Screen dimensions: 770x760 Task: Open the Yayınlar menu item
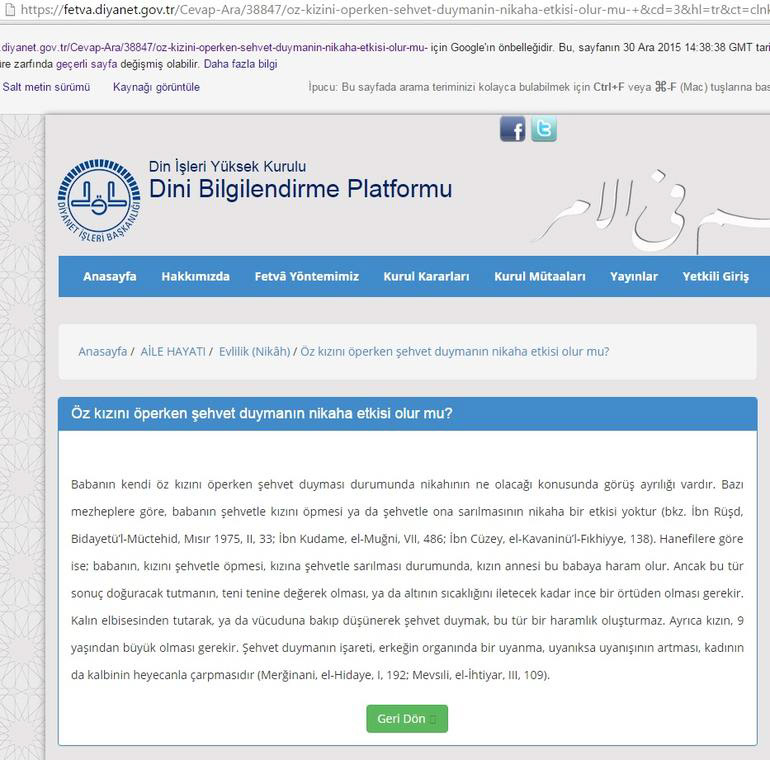633,276
